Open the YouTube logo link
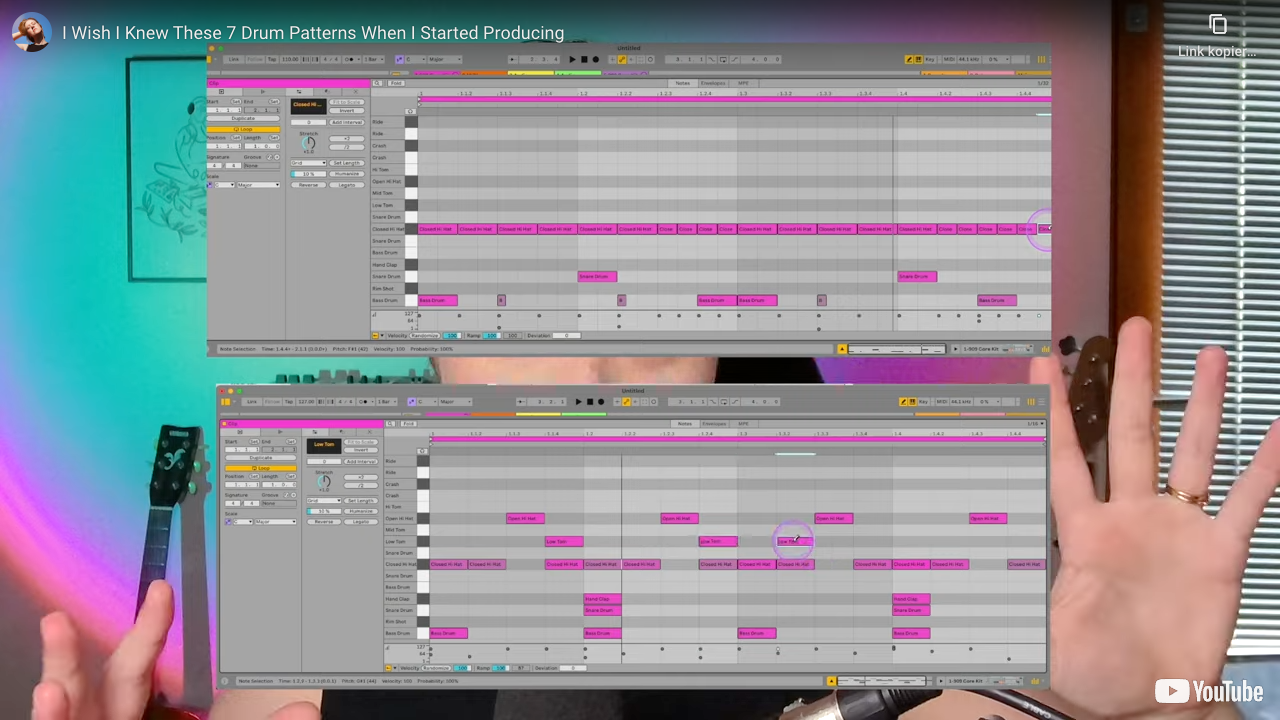The image size is (1280, 720). [x=1209, y=691]
